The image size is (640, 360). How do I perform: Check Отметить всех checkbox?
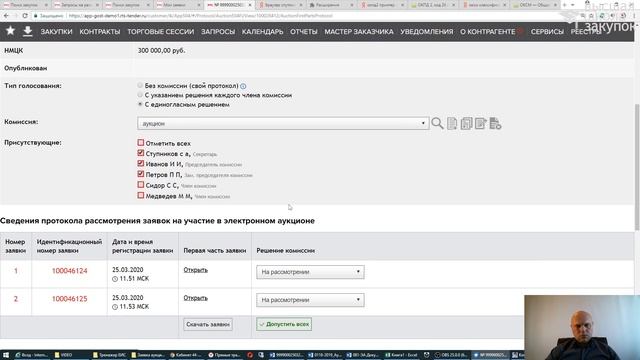click(x=141, y=143)
